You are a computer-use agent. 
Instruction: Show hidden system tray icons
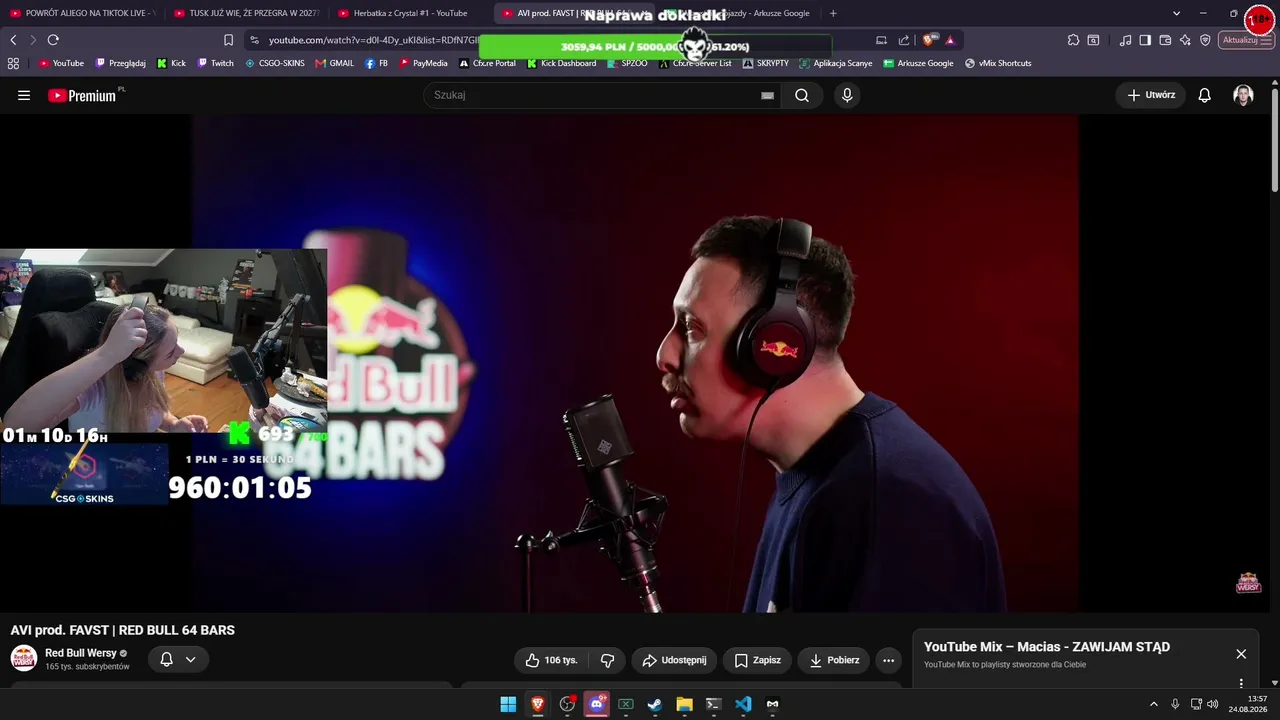(x=1153, y=704)
